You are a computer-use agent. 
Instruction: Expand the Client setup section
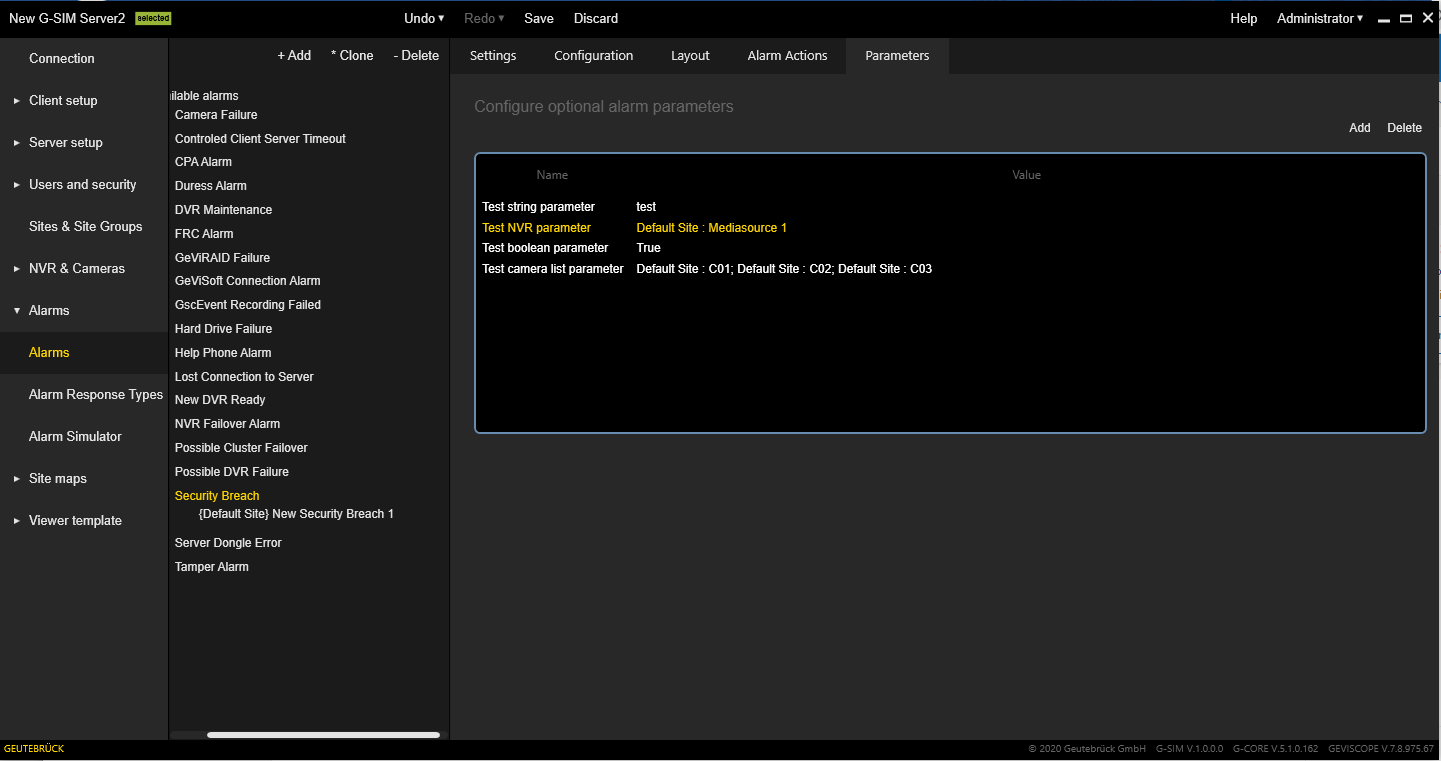(63, 100)
